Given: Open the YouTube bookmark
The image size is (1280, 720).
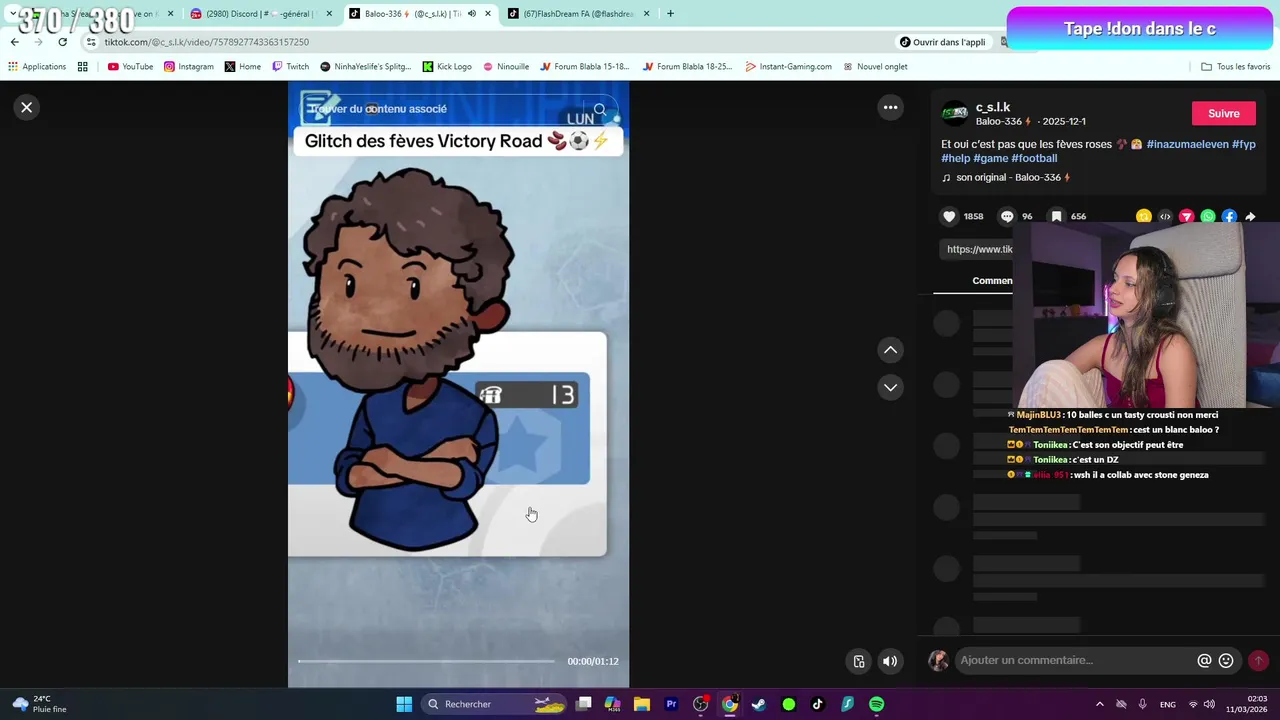Looking at the screenshot, I should click(x=130, y=67).
